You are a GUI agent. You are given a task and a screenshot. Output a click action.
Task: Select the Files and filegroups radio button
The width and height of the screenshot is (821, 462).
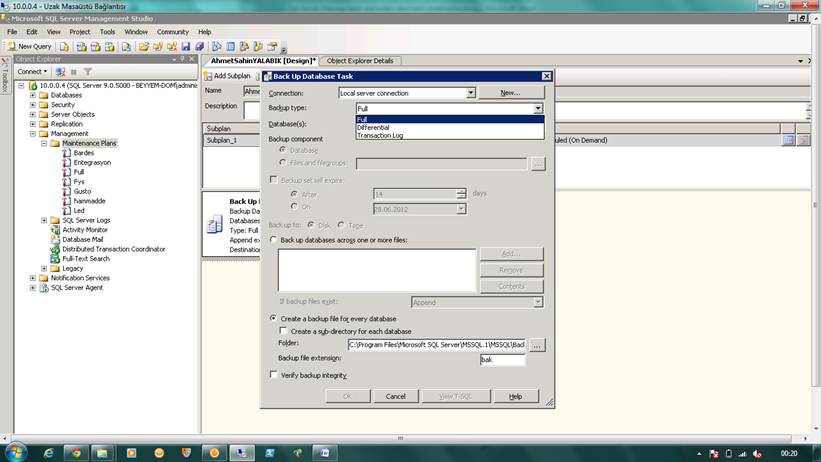(283, 163)
